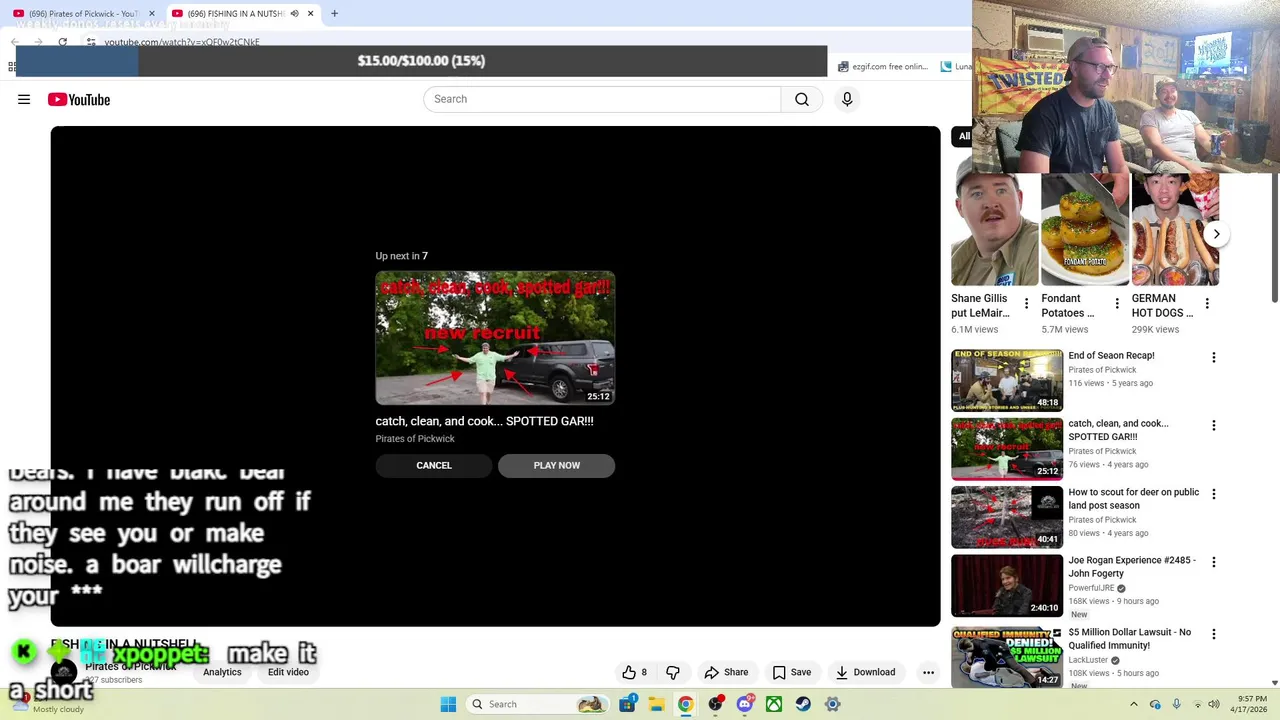Open Shane Gillis short thumbnail
Viewport: 1280px width, 720px height.
995,230
